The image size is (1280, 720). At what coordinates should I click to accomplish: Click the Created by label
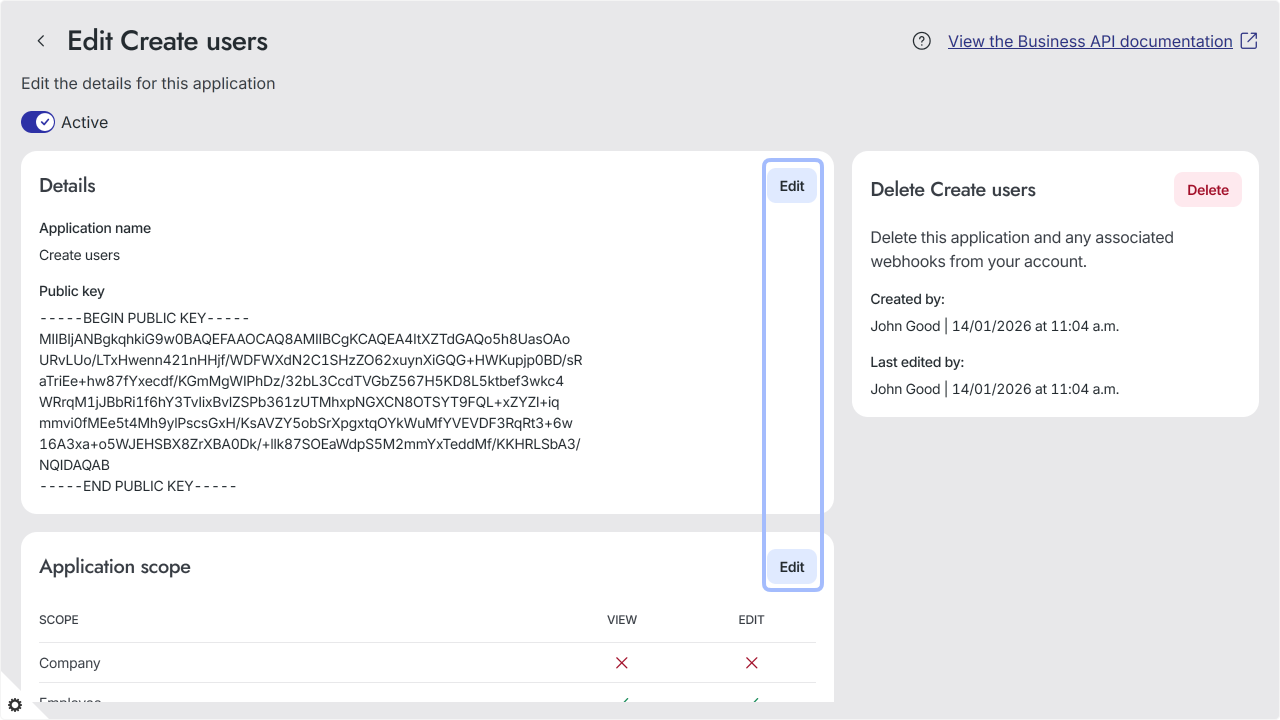908,299
